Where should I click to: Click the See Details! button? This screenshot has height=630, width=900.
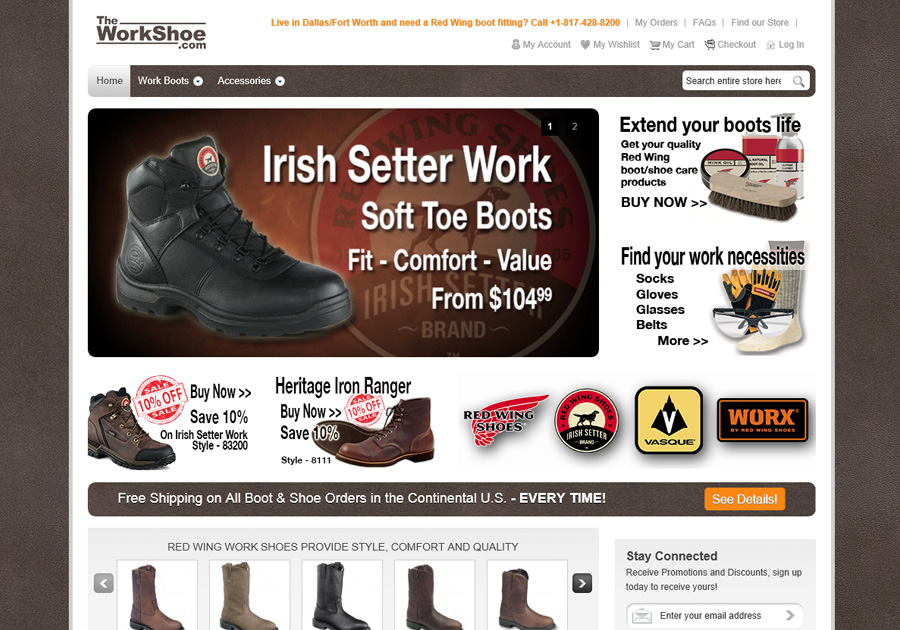[744, 499]
